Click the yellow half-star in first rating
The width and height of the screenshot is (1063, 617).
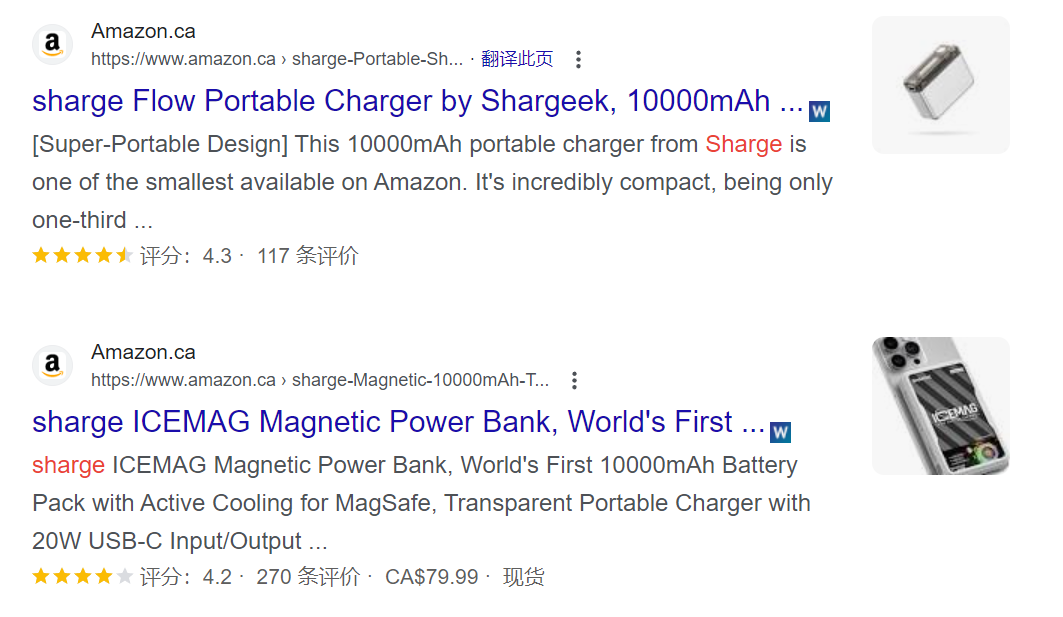pyautogui.click(x=123, y=256)
